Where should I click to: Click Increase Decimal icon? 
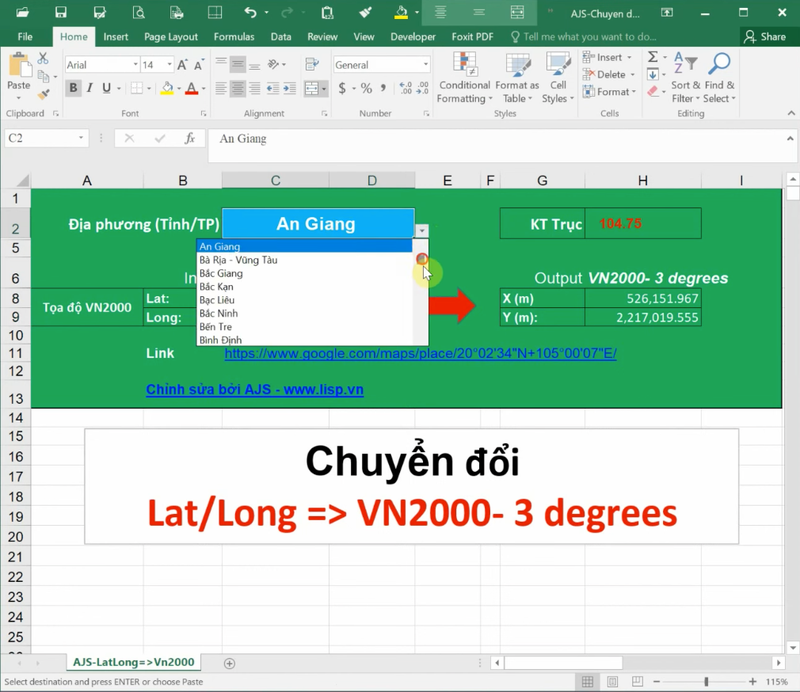point(406,89)
